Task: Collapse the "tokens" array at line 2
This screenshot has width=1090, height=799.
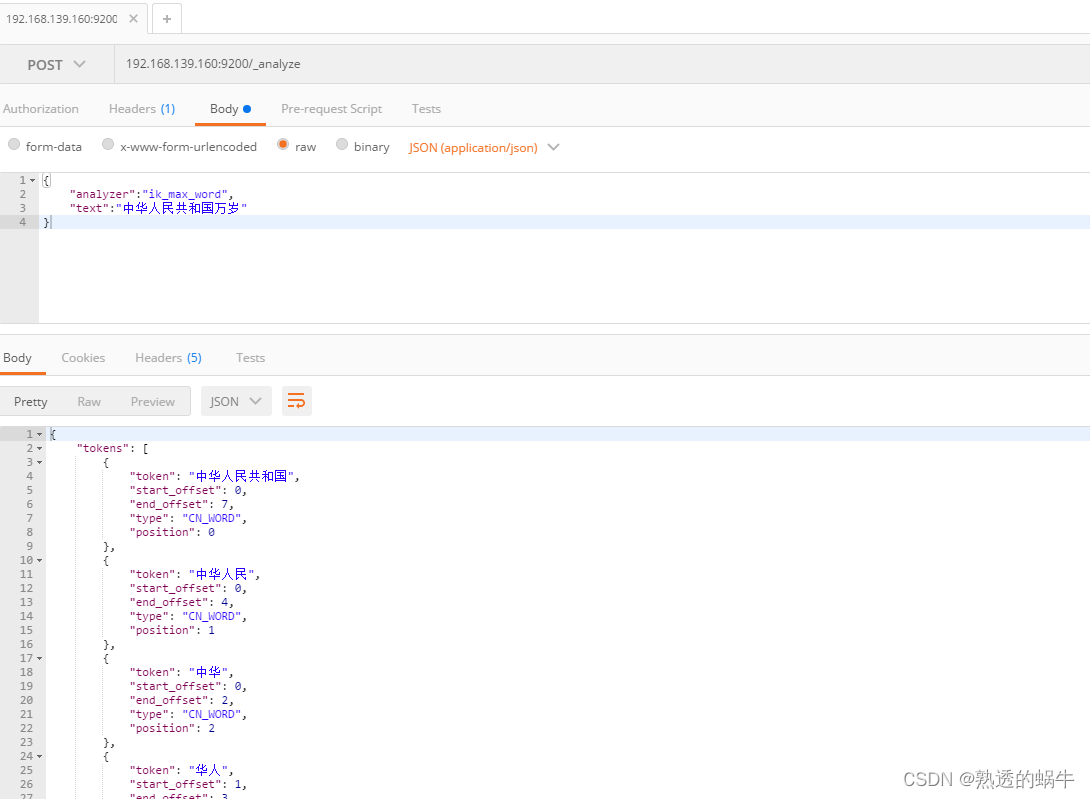Action: pyautogui.click(x=39, y=449)
